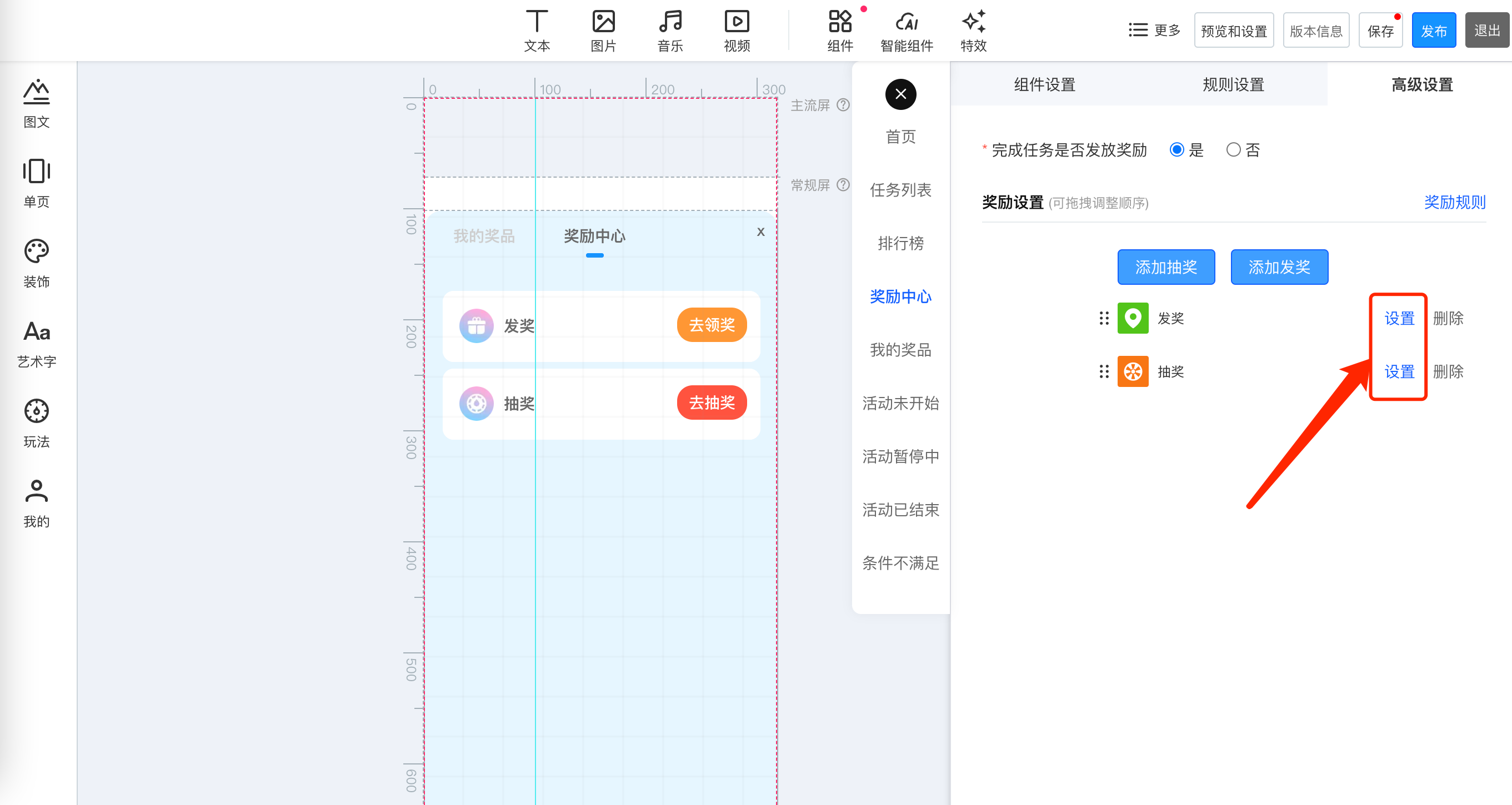Click the drag handle for the 抽奖 row
1512x805 pixels.
(x=1104, y=371)
